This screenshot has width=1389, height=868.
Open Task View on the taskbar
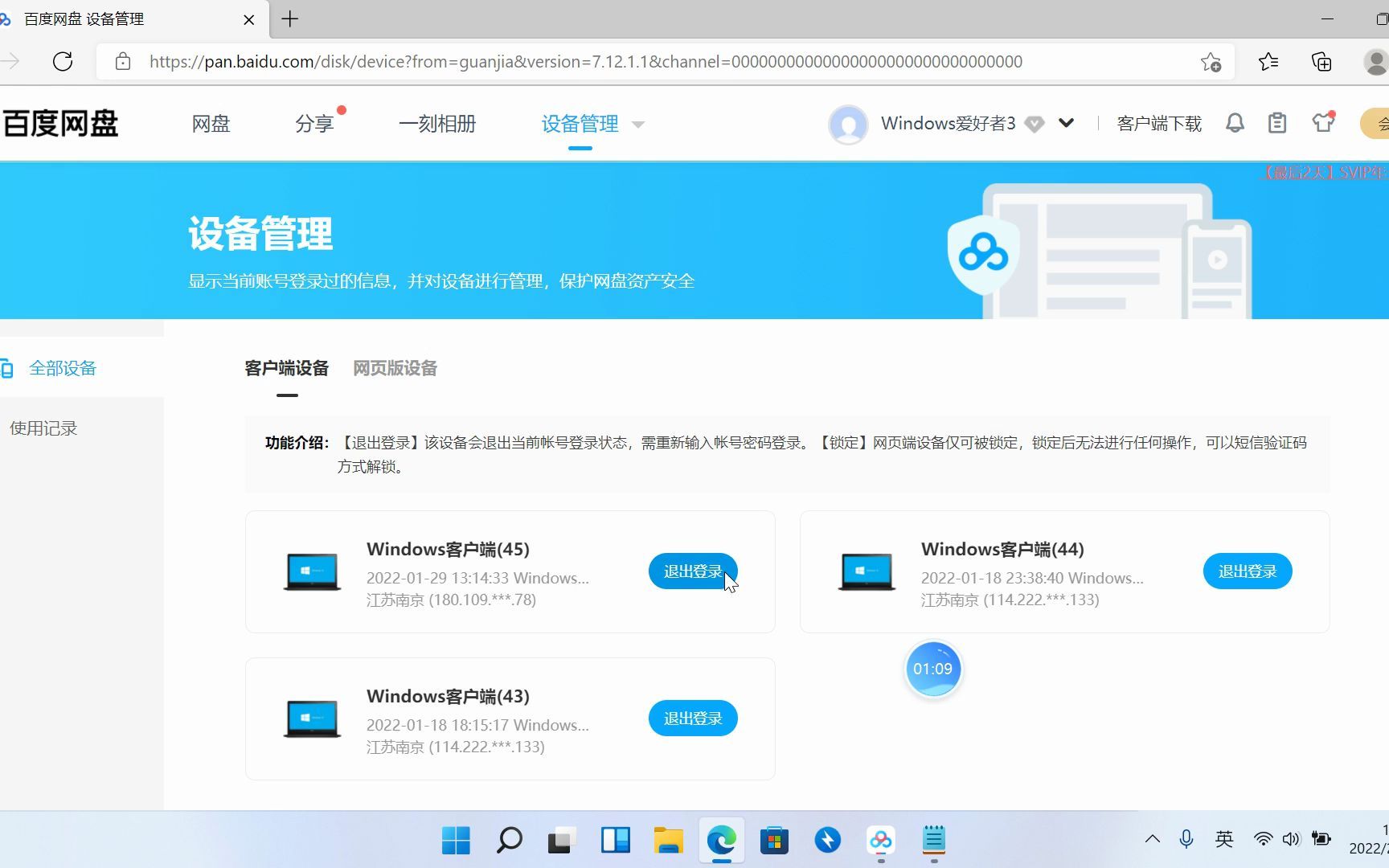point(562,841)
